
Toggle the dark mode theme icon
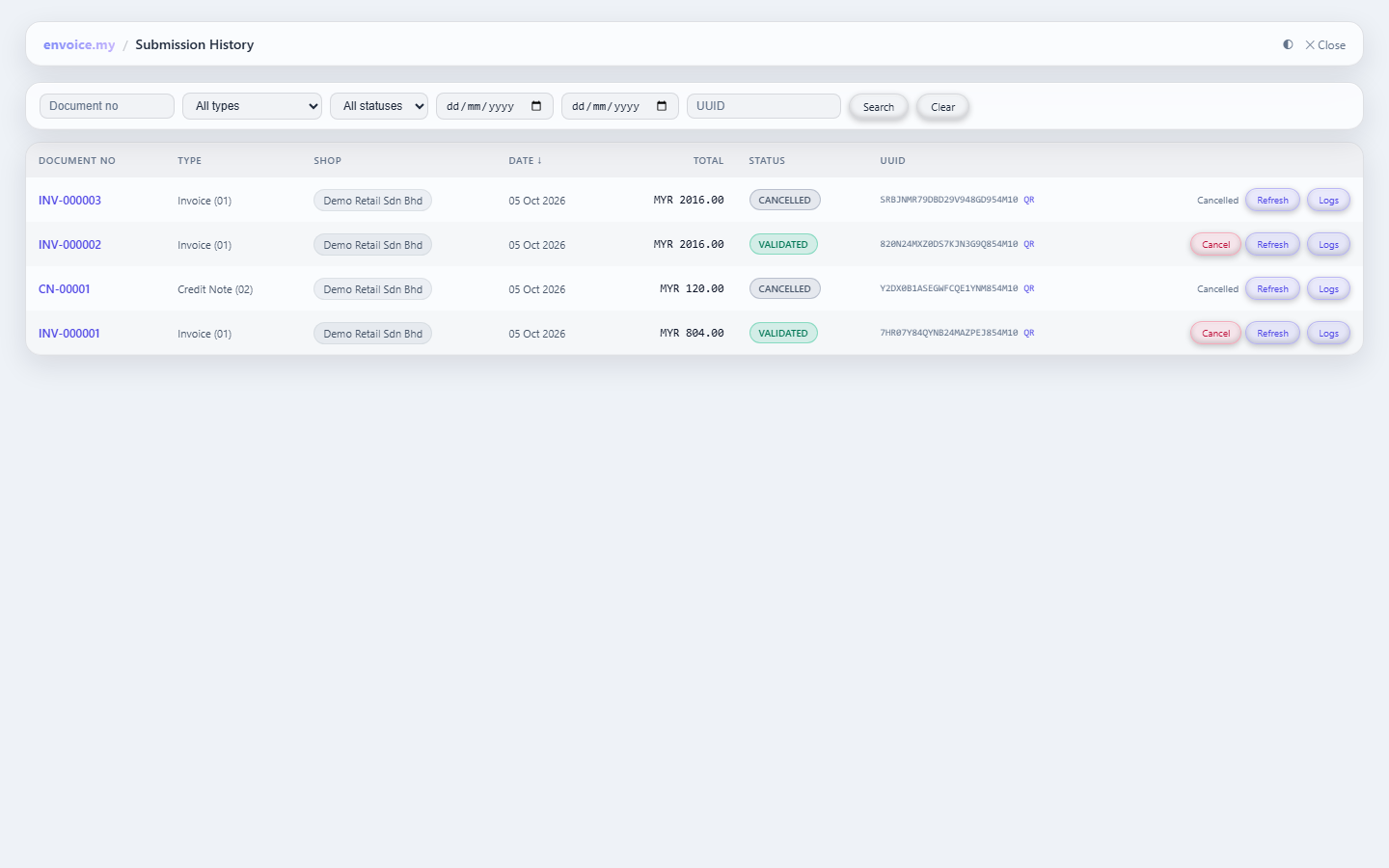(1288, 44)
